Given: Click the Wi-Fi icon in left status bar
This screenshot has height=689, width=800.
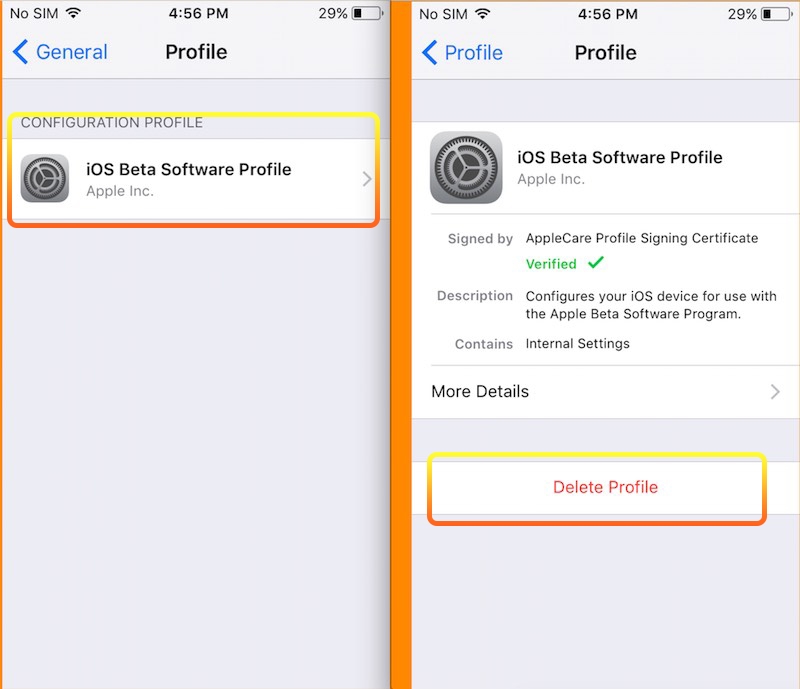Looking at the screenshot, I should pyautogui.click(x=73, y=13).
